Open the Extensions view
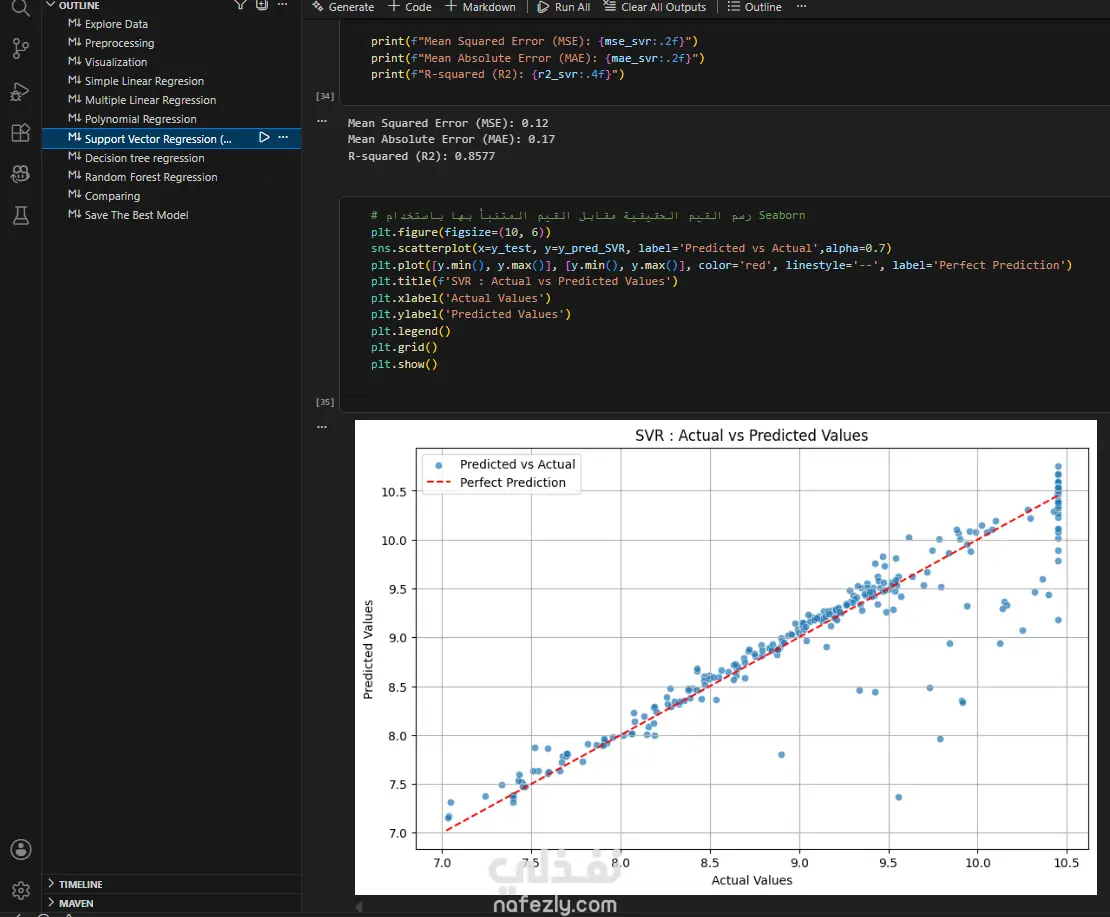1110x917 pixels. 21,132
